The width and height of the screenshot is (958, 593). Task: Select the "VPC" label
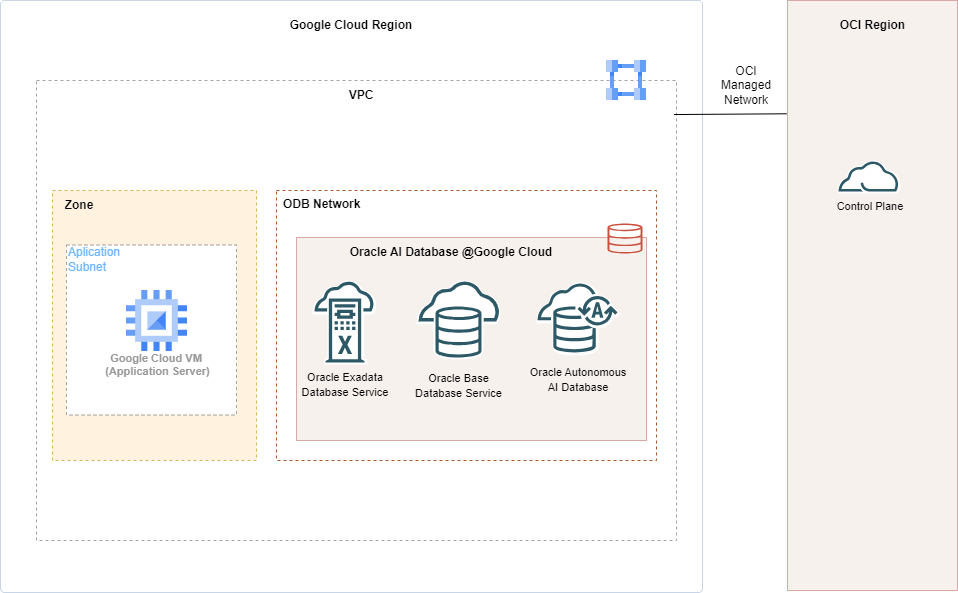[x=361, y=95]
